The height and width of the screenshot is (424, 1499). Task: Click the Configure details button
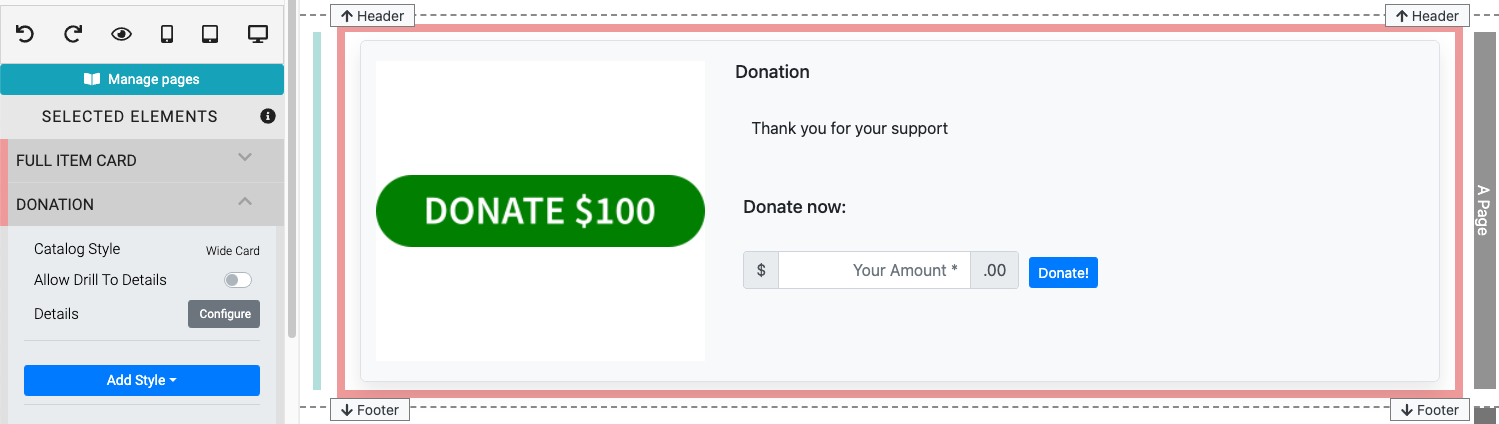224,314
